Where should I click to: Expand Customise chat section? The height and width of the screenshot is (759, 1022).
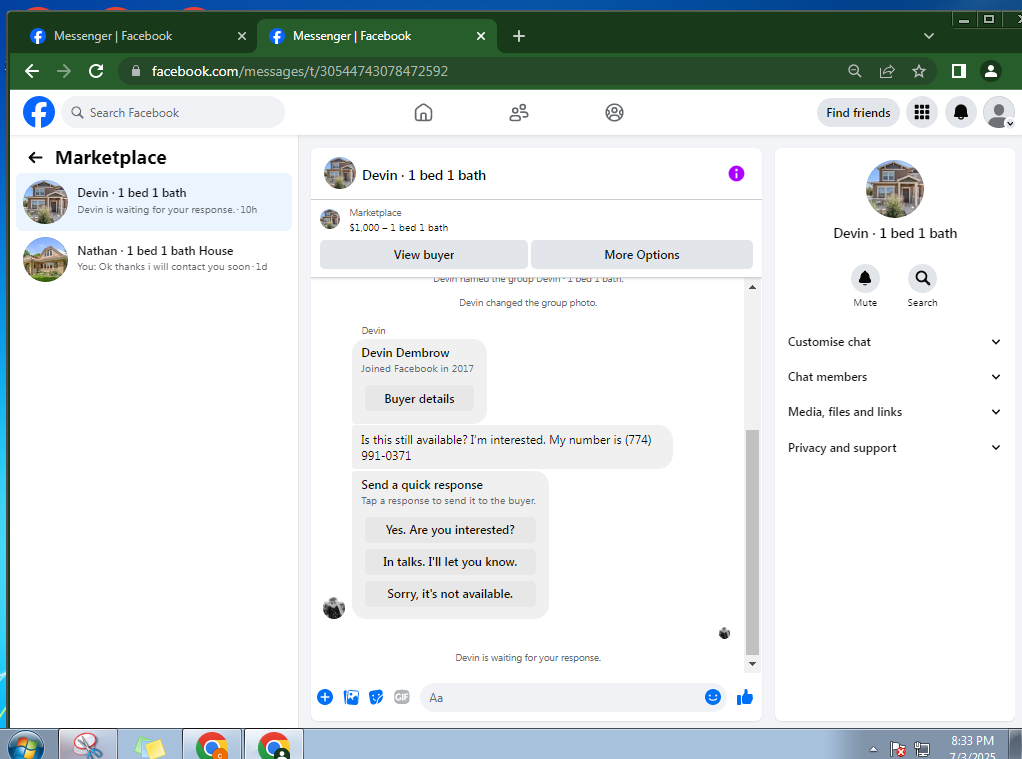[x=894, y=342]
